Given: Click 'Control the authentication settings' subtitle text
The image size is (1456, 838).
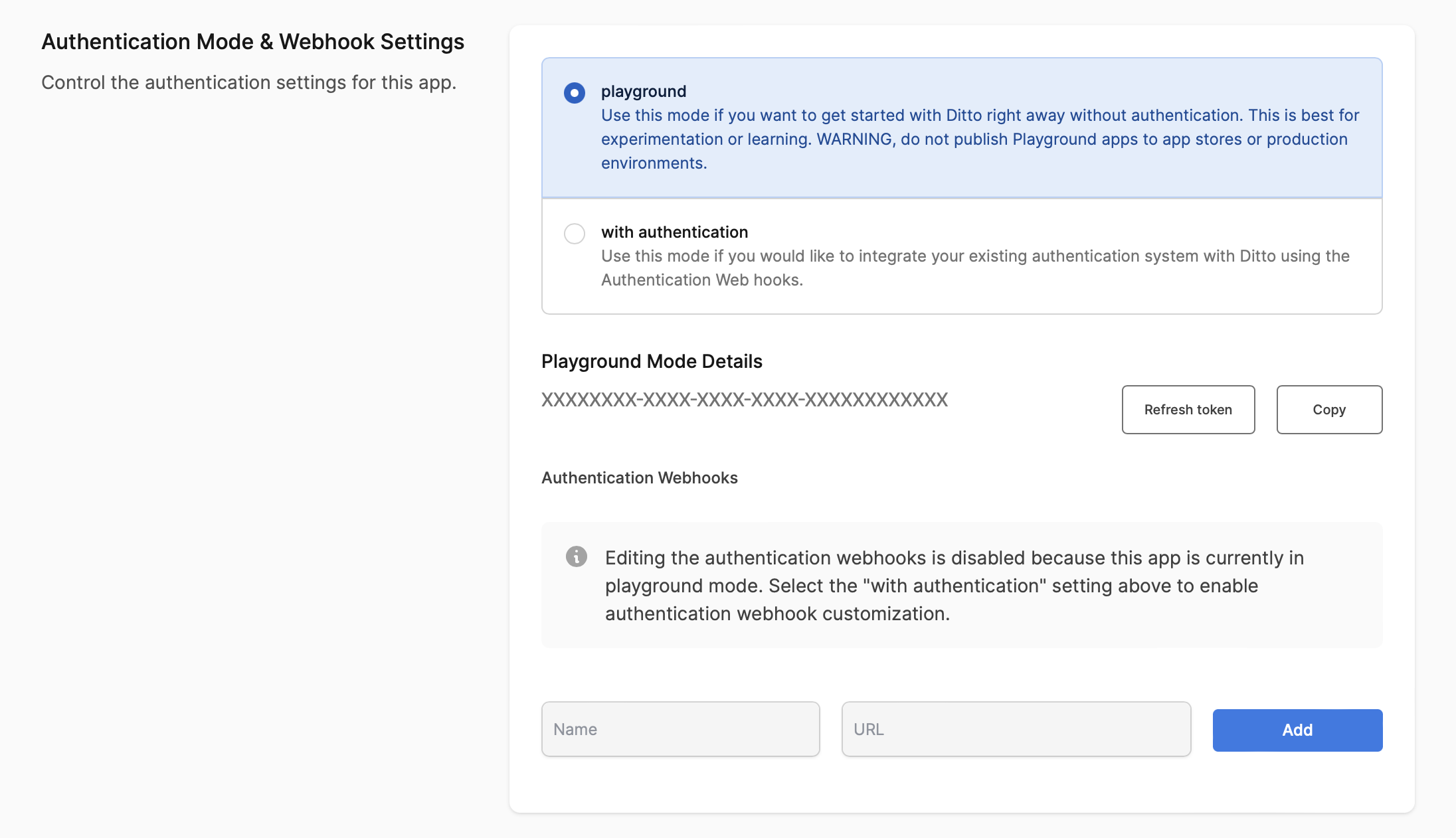Looking at the screenshot, I should pos(248,83).
